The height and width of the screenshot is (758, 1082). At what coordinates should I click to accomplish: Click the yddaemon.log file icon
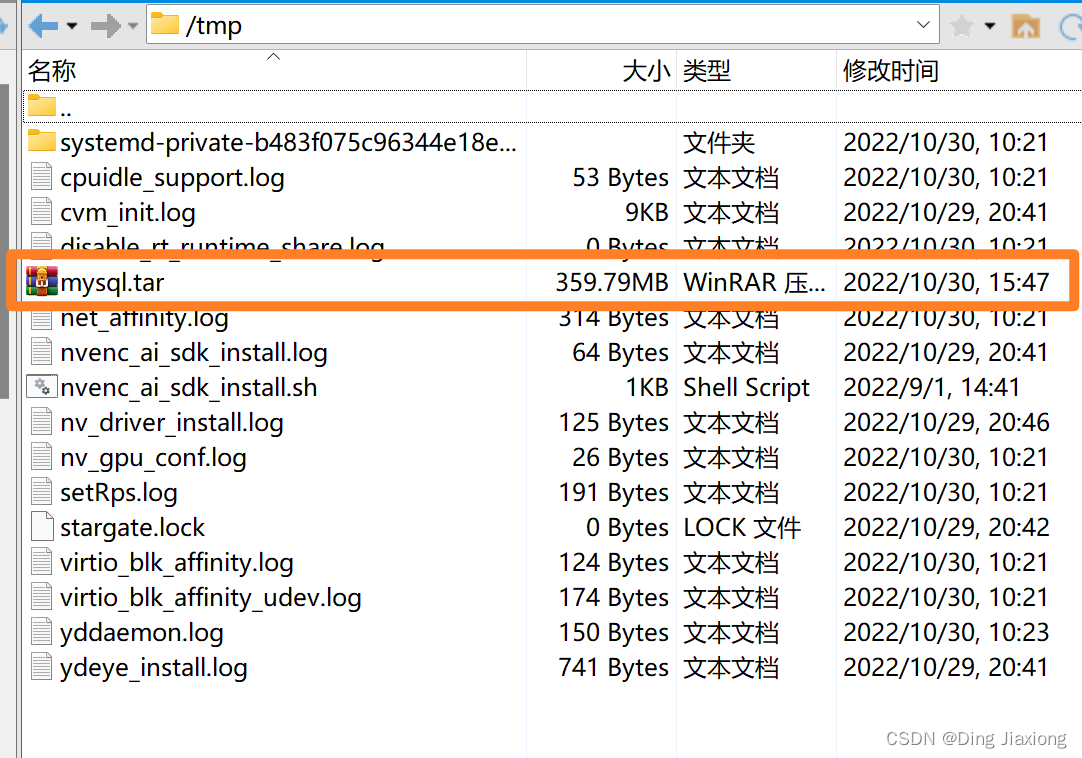pyautogui.click(x=41, y=632)
